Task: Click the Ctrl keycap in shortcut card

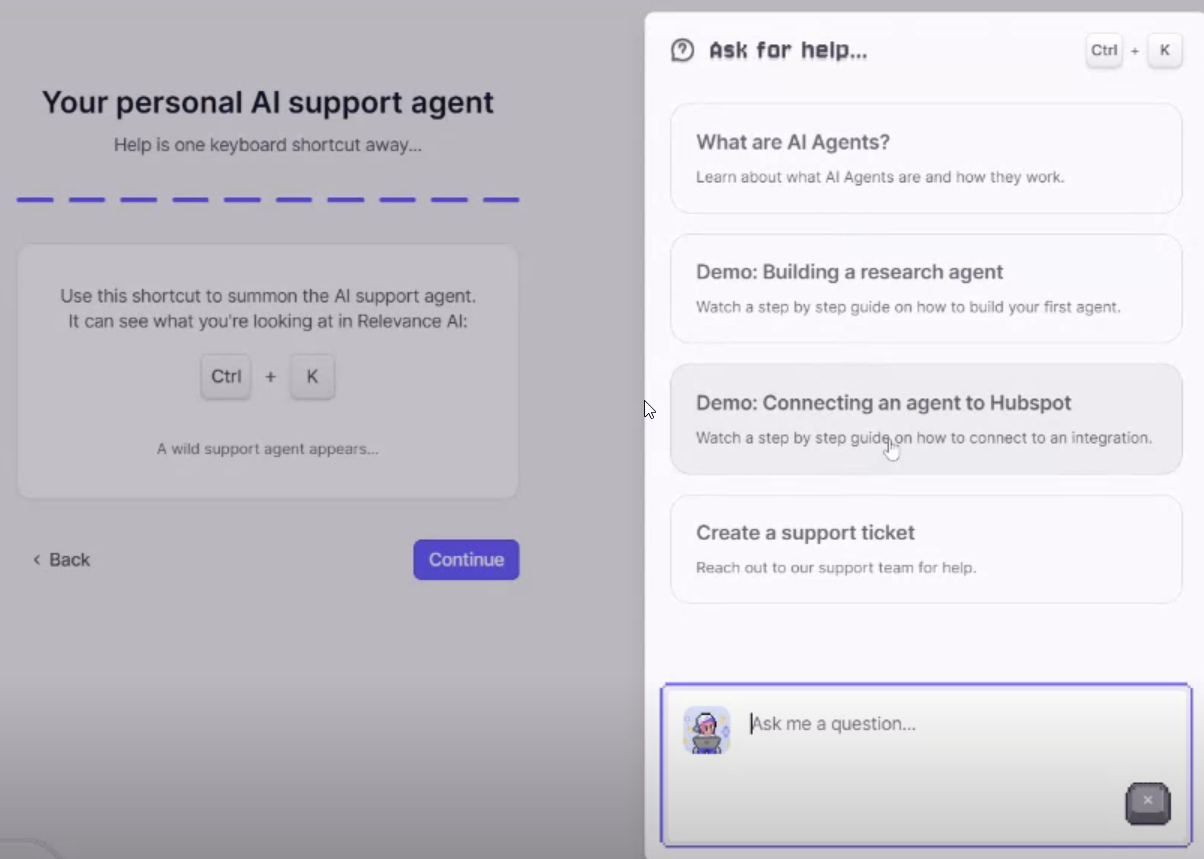Action: click(x=225, y=377)
